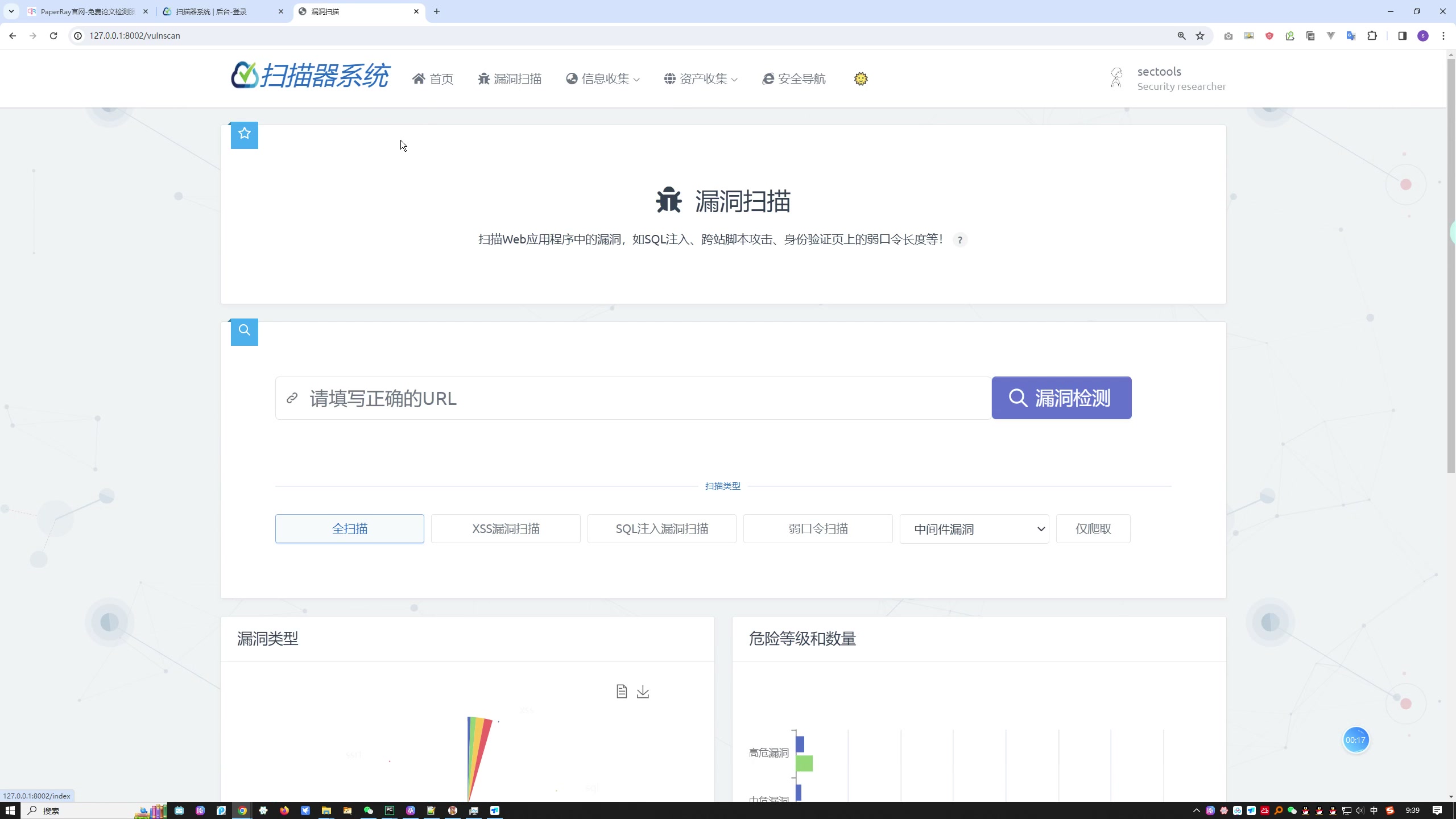Click the zoom magnifier in address bar
The image size is (1456, 819).
coord(1182,36)
